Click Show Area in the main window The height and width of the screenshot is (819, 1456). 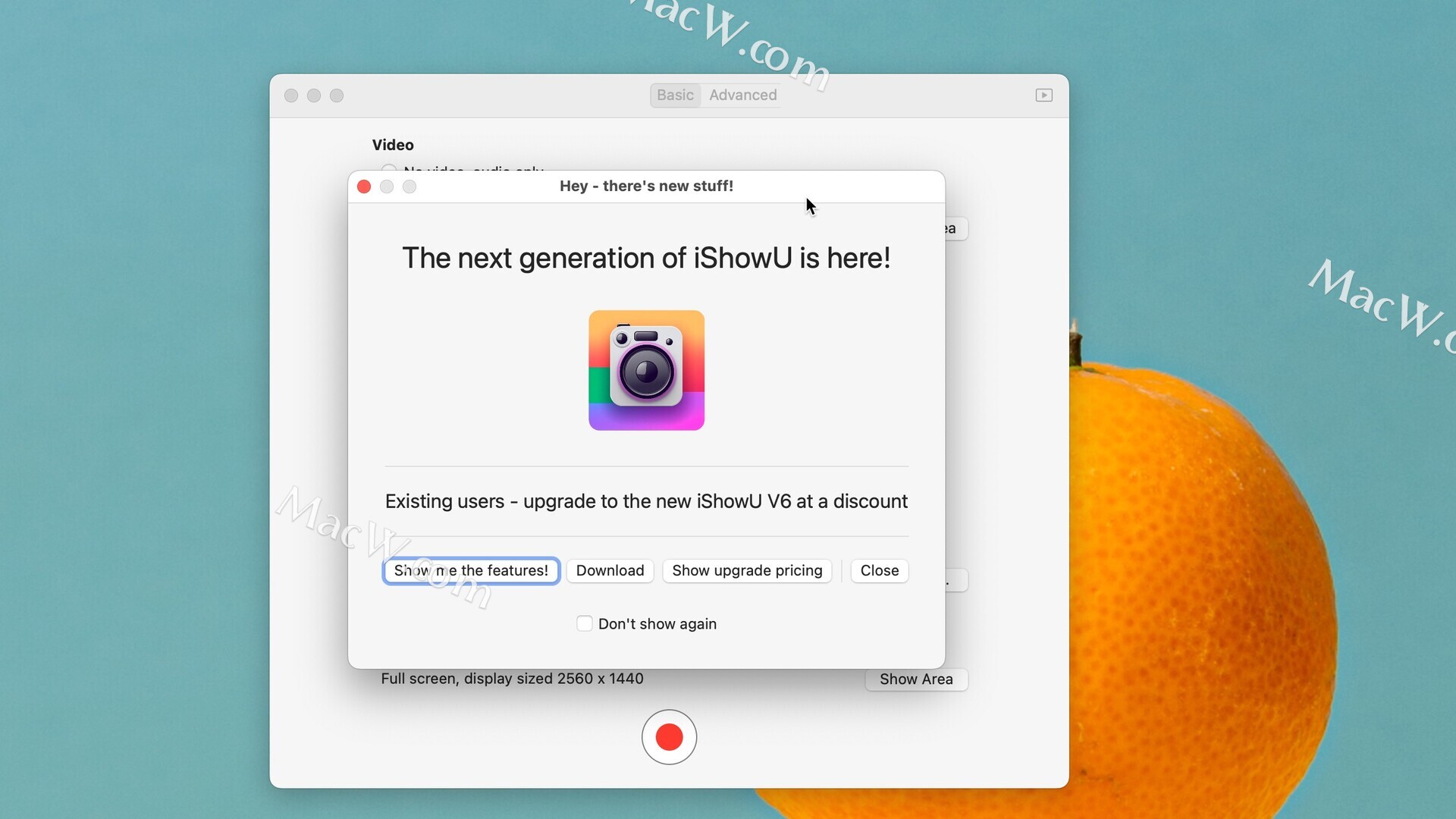pyautogui.click(x=916, y=679)
